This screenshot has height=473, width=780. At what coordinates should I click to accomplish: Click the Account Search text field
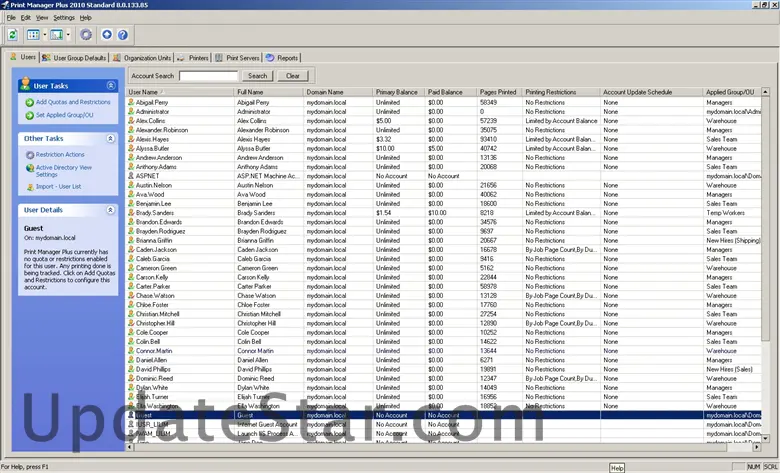(x=208, y=76)
